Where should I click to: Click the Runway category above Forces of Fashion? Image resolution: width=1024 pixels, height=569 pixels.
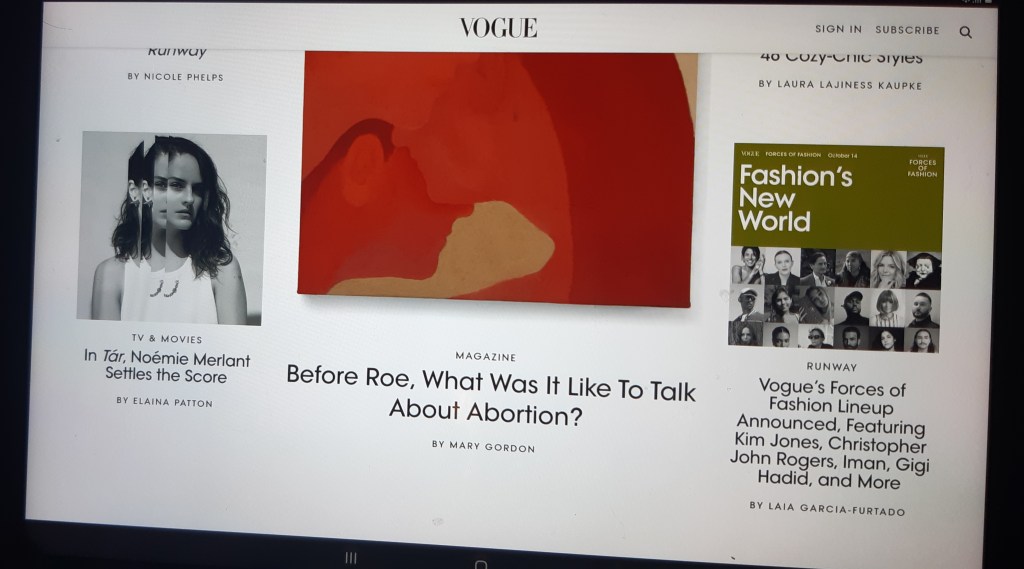832,367
